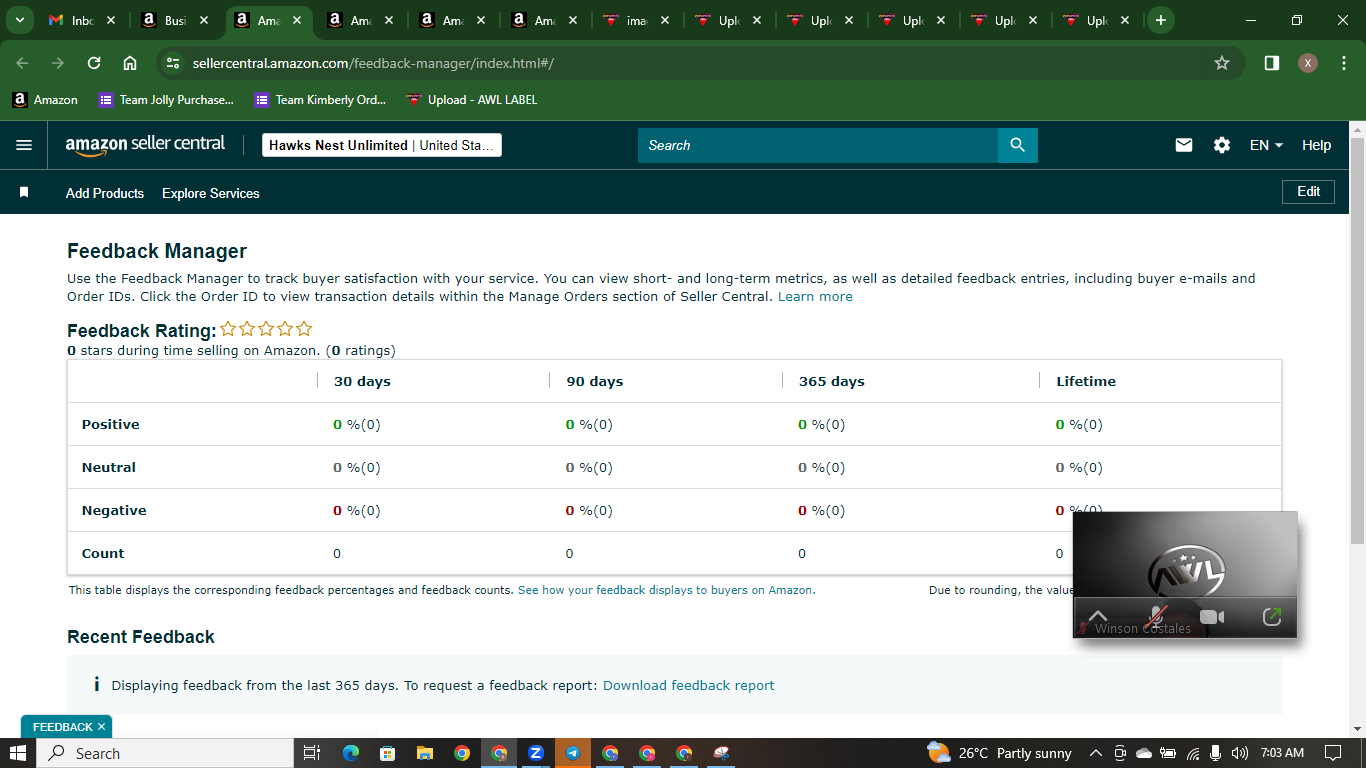View site information icon in address bar
Image resolution: width=1366 pixels, height=768 pixels.
[x=173, y=63]
